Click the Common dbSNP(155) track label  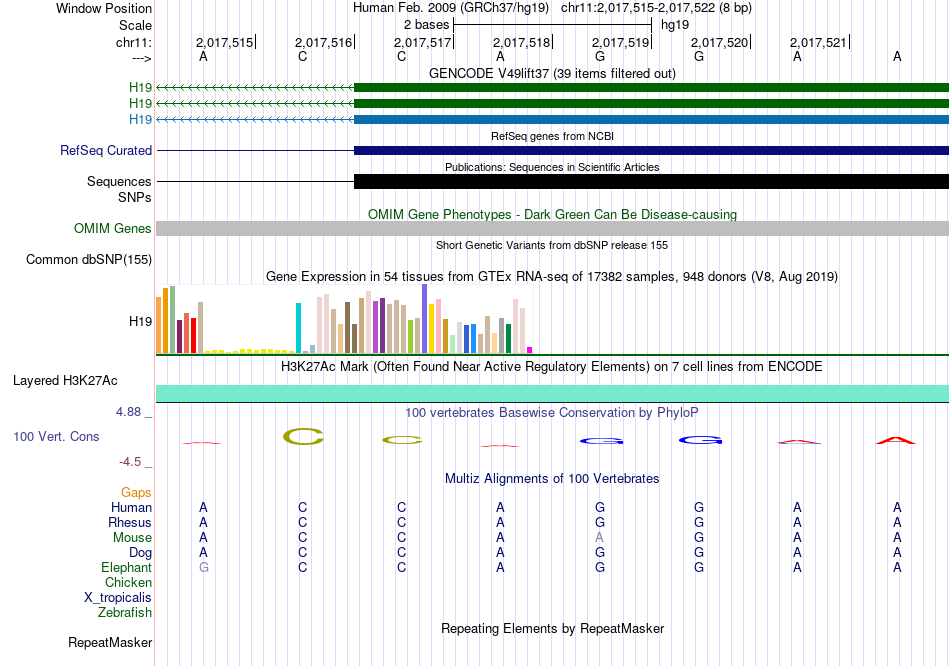pyautogui.click(x=89, y=259)
